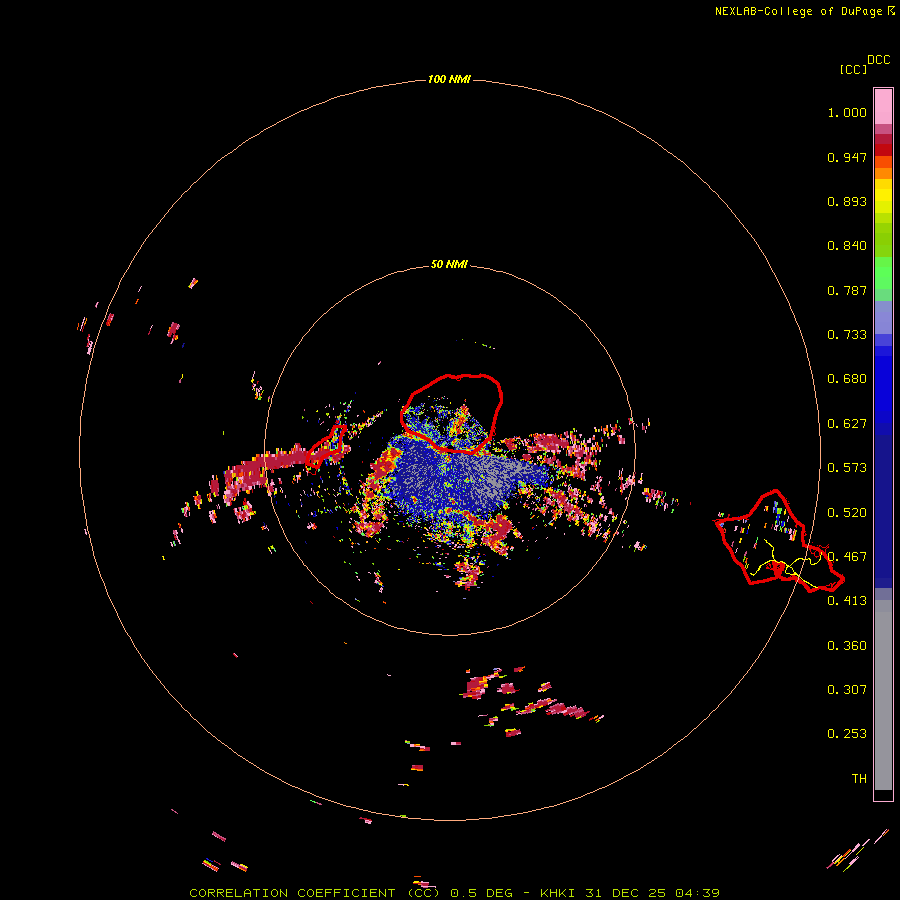Select the 0.520 scale value

(847, 513)
